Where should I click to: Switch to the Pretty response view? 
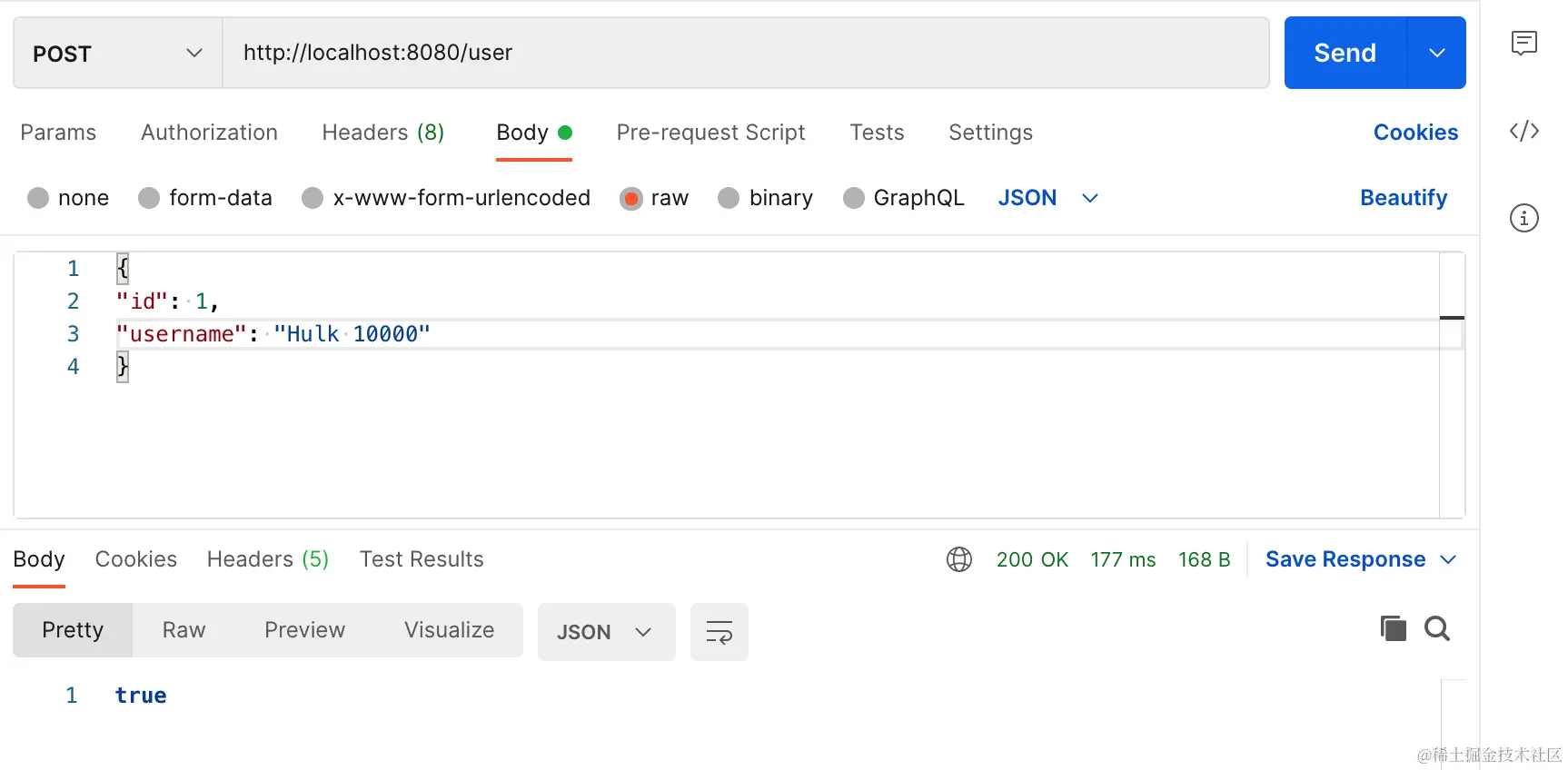[73, 630]
